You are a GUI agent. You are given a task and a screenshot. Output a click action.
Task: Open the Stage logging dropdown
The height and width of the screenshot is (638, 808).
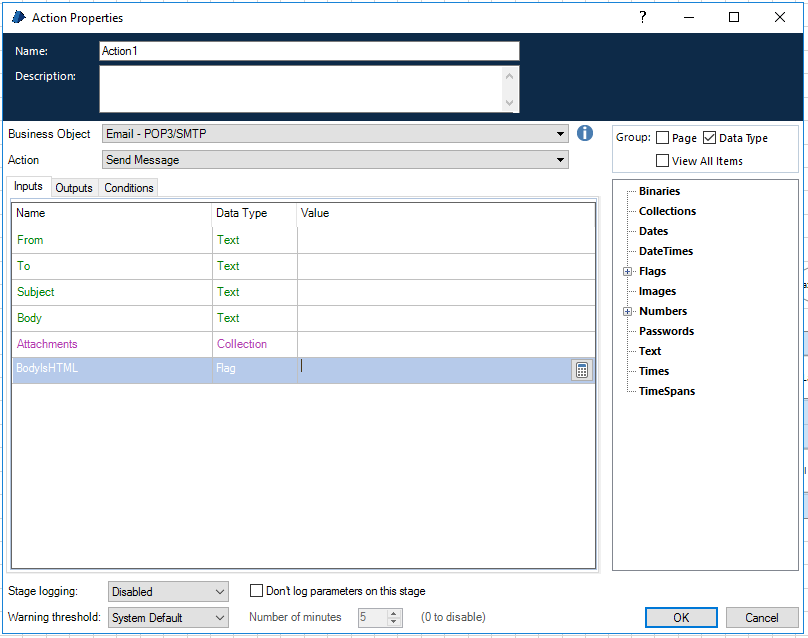pyautogui.click(x=169, y=592)
